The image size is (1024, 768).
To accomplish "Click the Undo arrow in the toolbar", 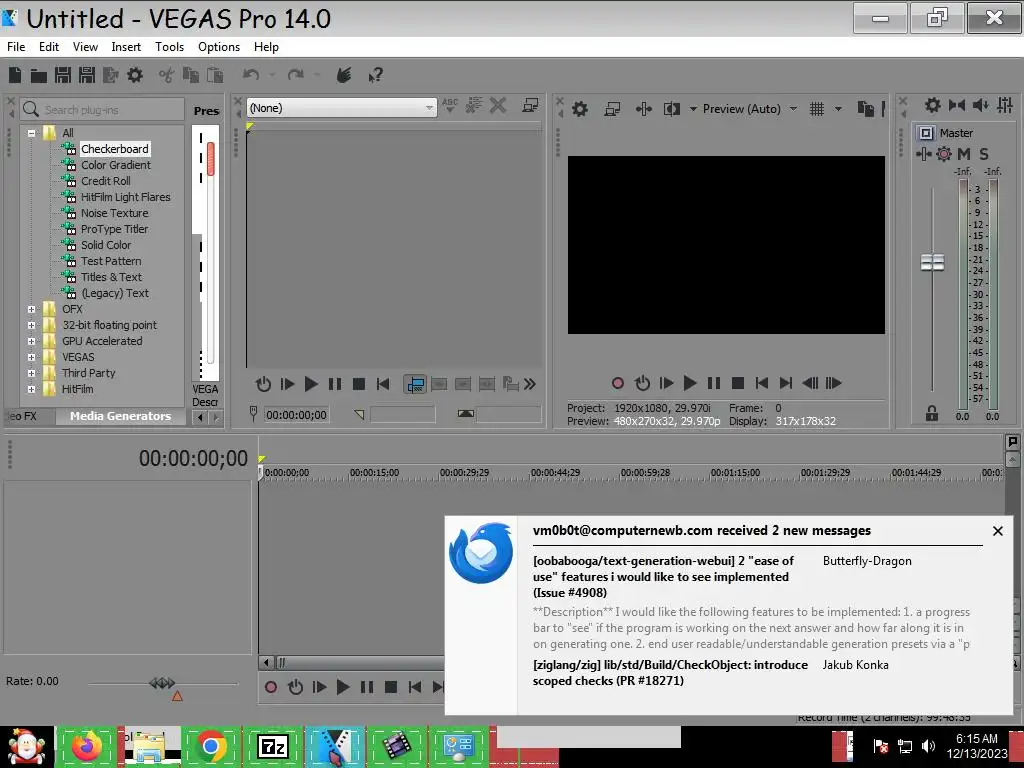I will [x=251, y=75].
